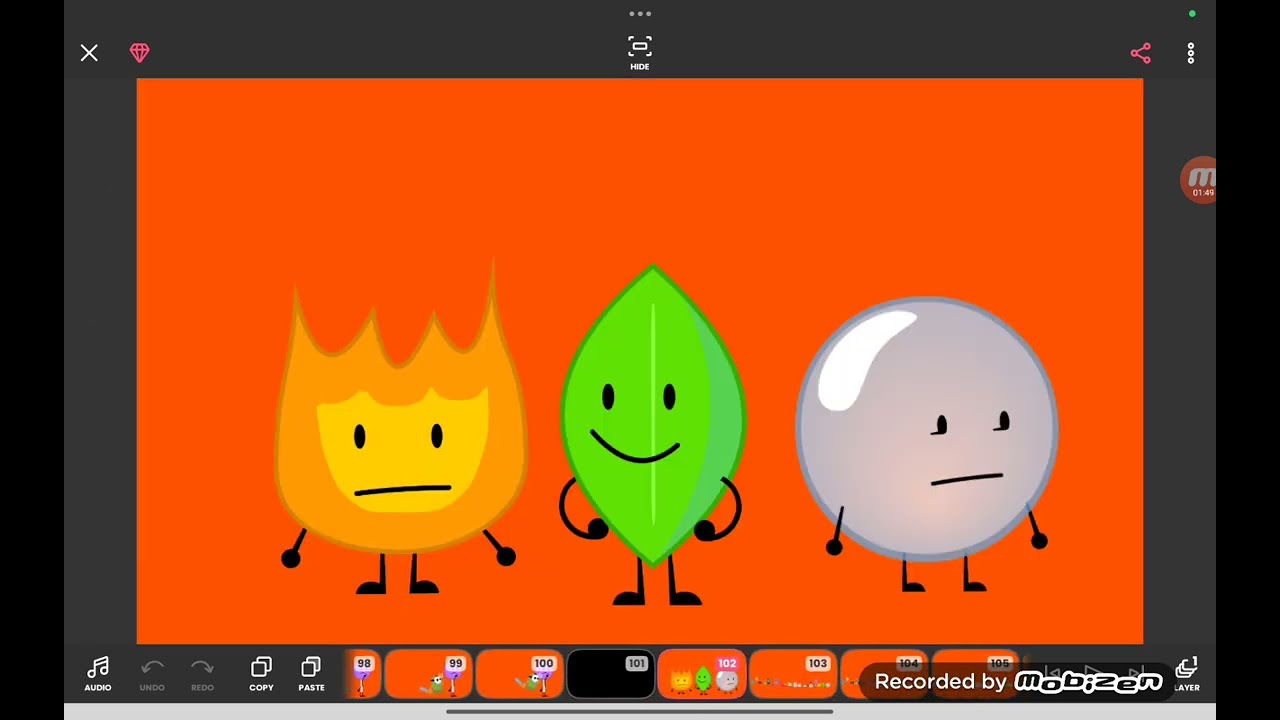Image resolution: width=1280 pixels, height=720 pixels.
Task: Tap the Mobizen recording floating bubble
Action: [x=1198, y=180]
